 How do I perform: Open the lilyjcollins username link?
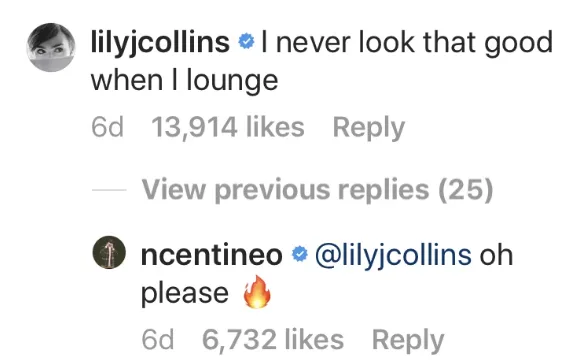pos(160,44)
